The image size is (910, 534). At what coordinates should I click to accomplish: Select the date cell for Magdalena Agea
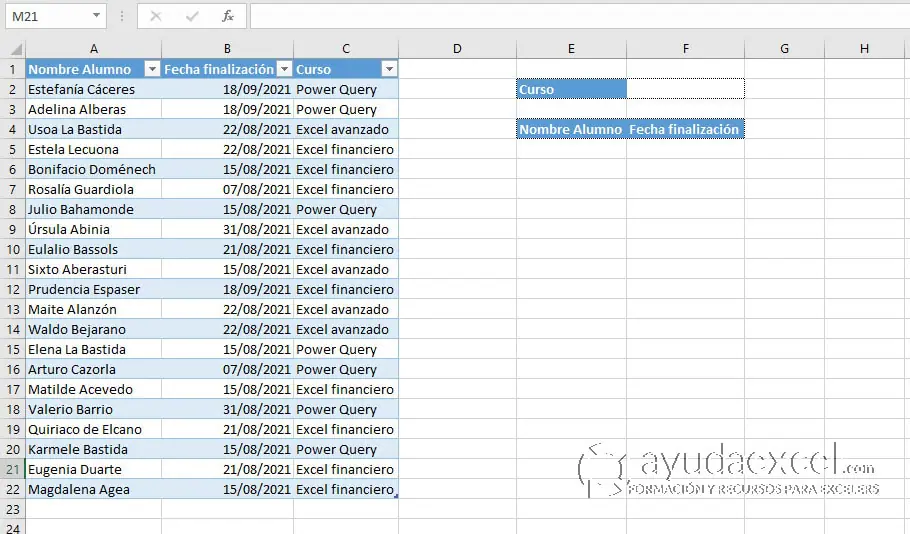click(227, 489)
